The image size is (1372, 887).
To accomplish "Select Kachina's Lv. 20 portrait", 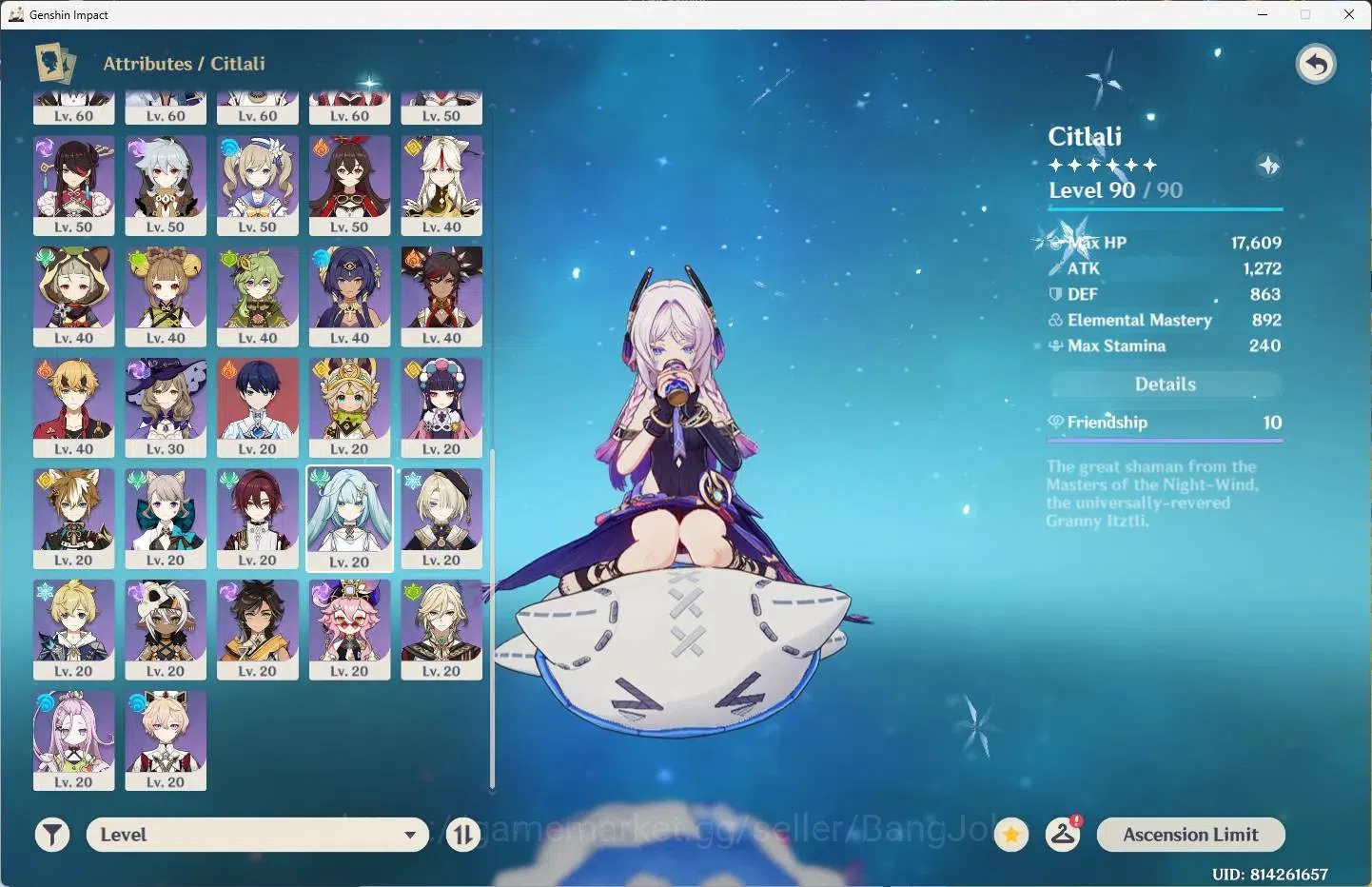I will coord(350,407).
